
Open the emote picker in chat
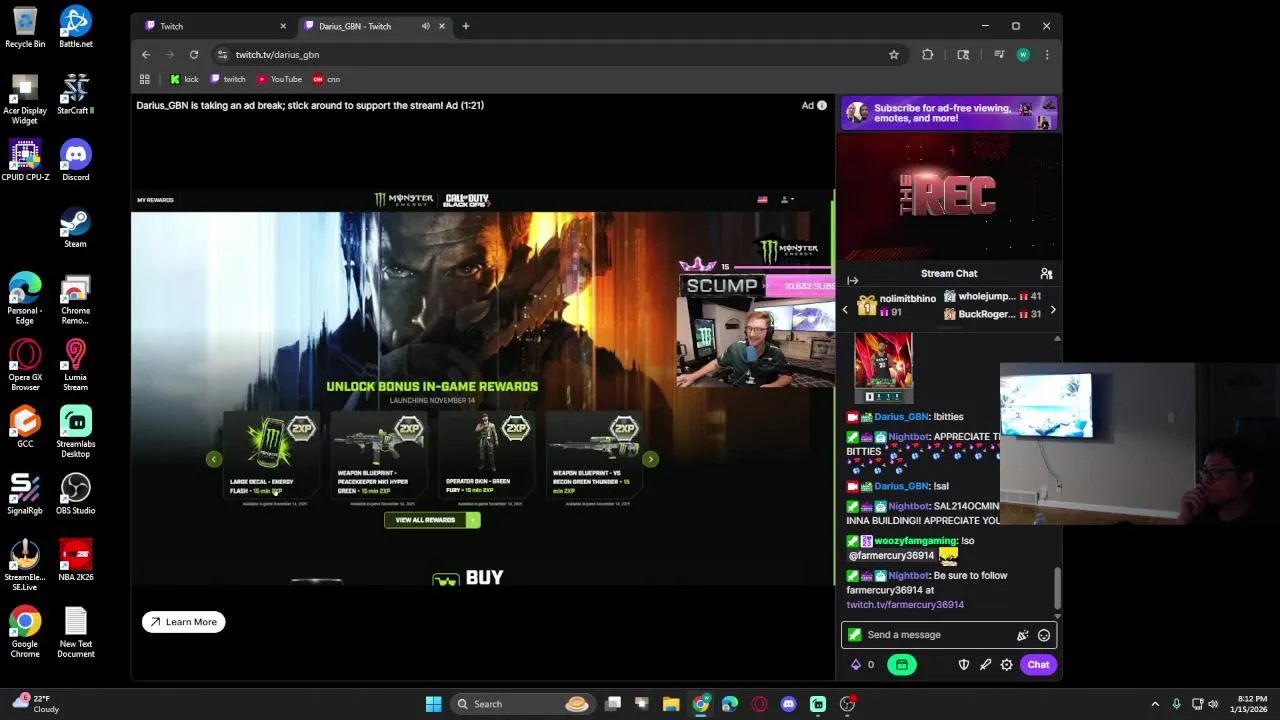tap(1044, 635)
